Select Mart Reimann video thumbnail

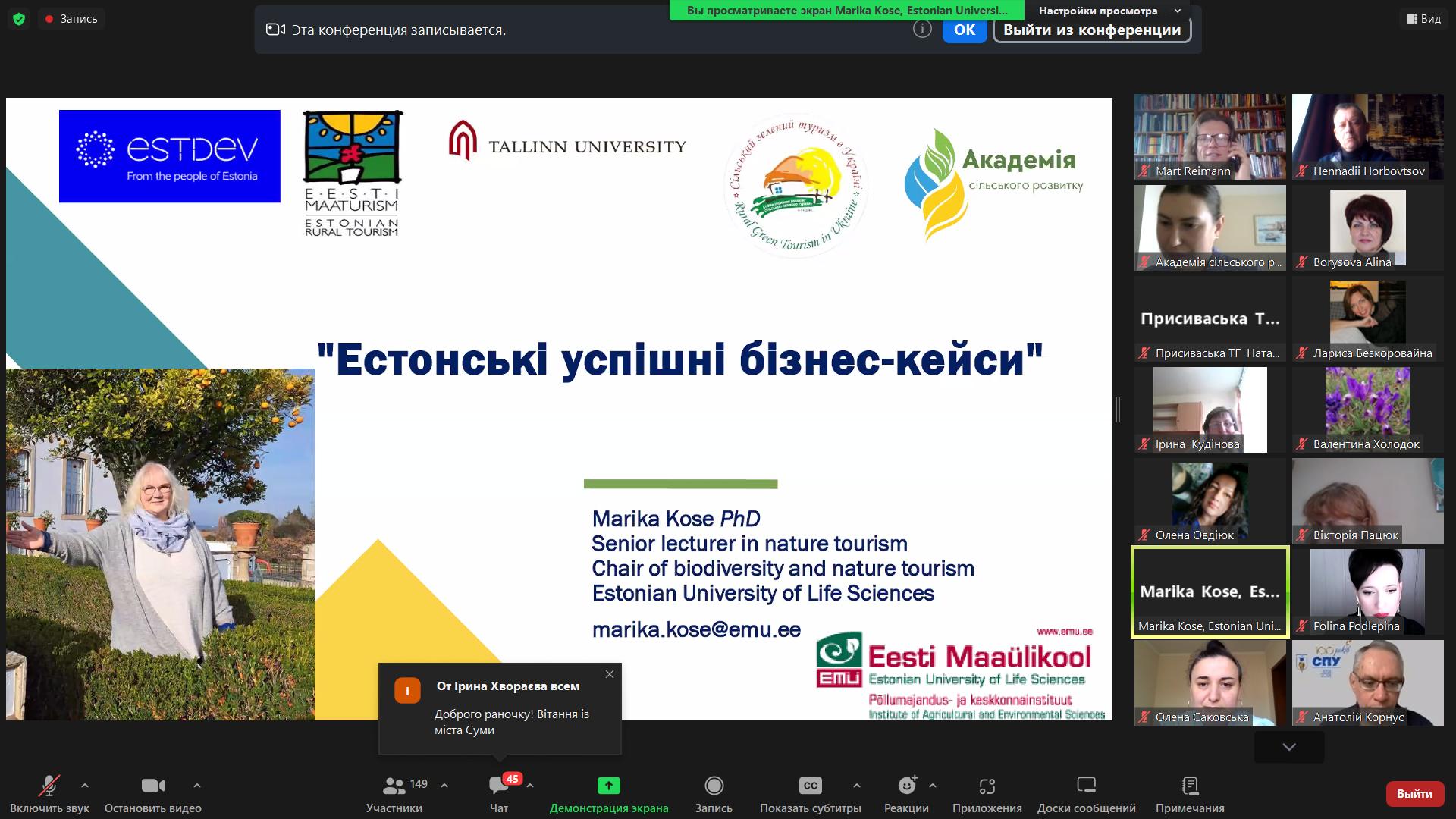tap(1210, 136)
